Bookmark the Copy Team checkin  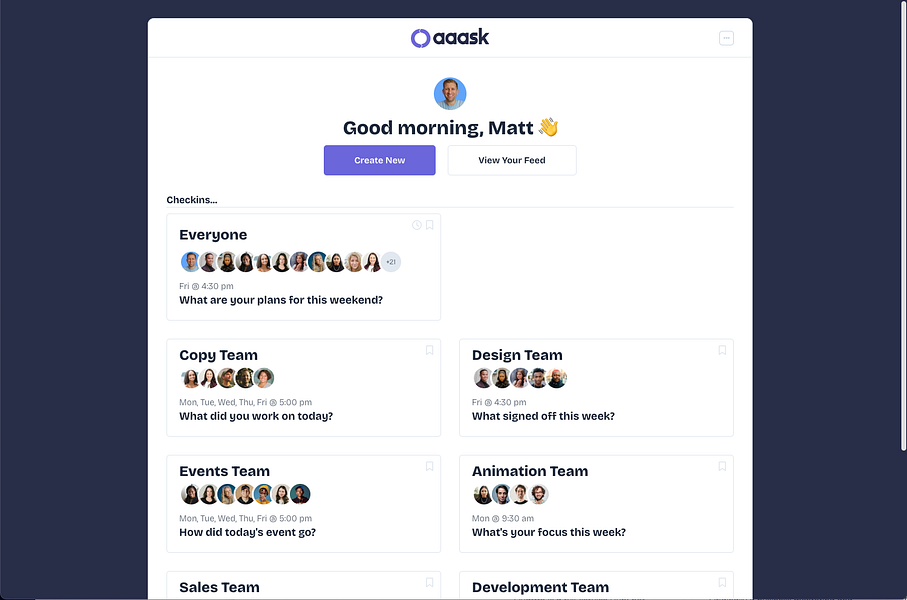coord(429,350)
